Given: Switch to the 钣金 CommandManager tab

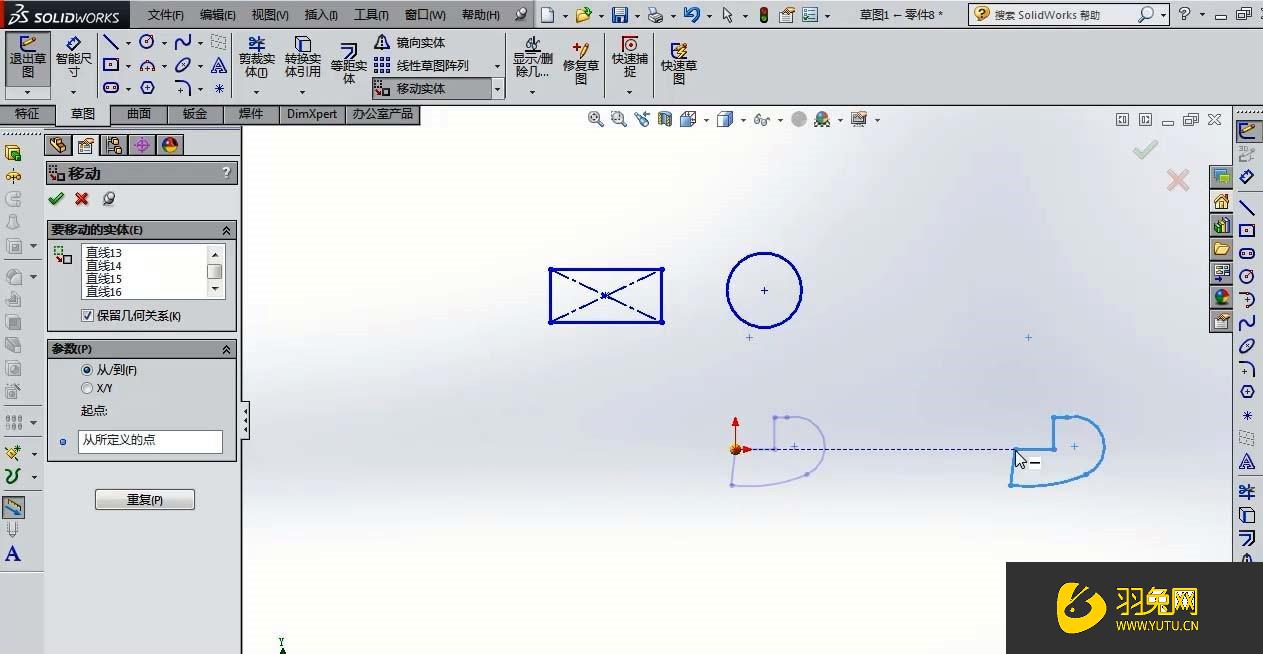Looking at the screenshot, I should point(193,113).
